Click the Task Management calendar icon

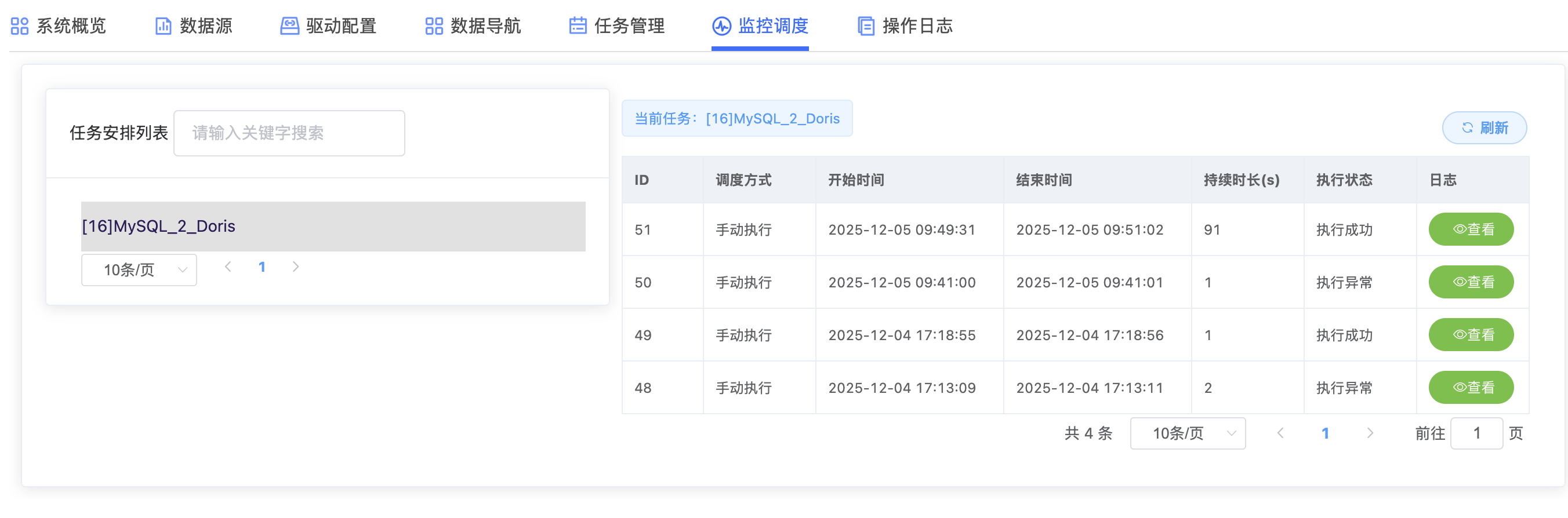point(577,26)
